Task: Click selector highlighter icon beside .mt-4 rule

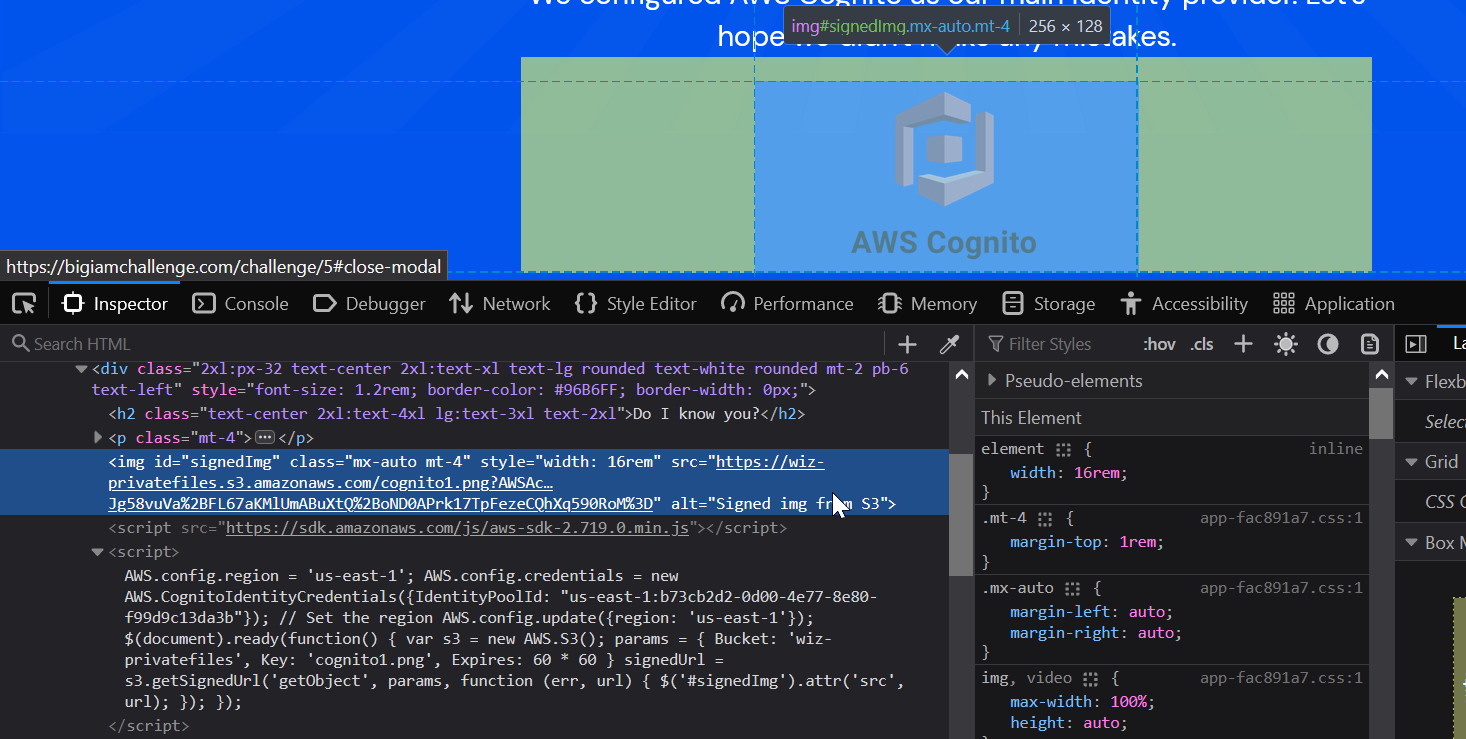Action: coord(1045,519)
